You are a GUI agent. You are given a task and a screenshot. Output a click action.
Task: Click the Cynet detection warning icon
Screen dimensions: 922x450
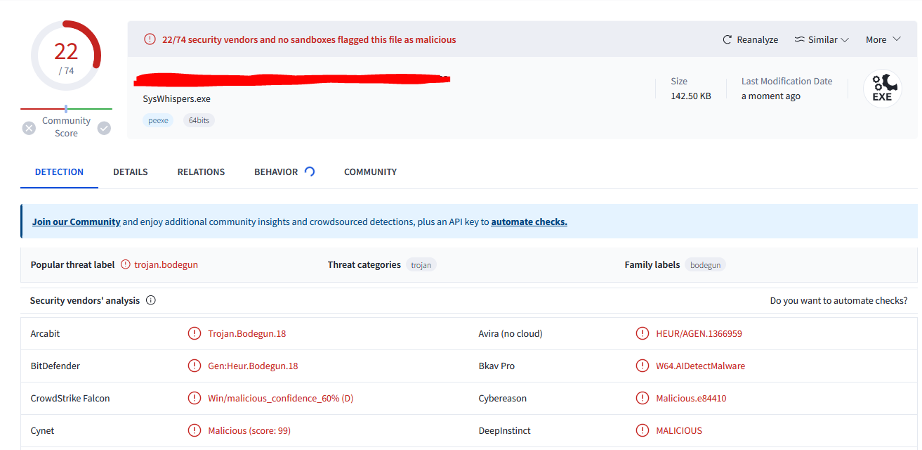pyautogui.click(x=194, y=431)
